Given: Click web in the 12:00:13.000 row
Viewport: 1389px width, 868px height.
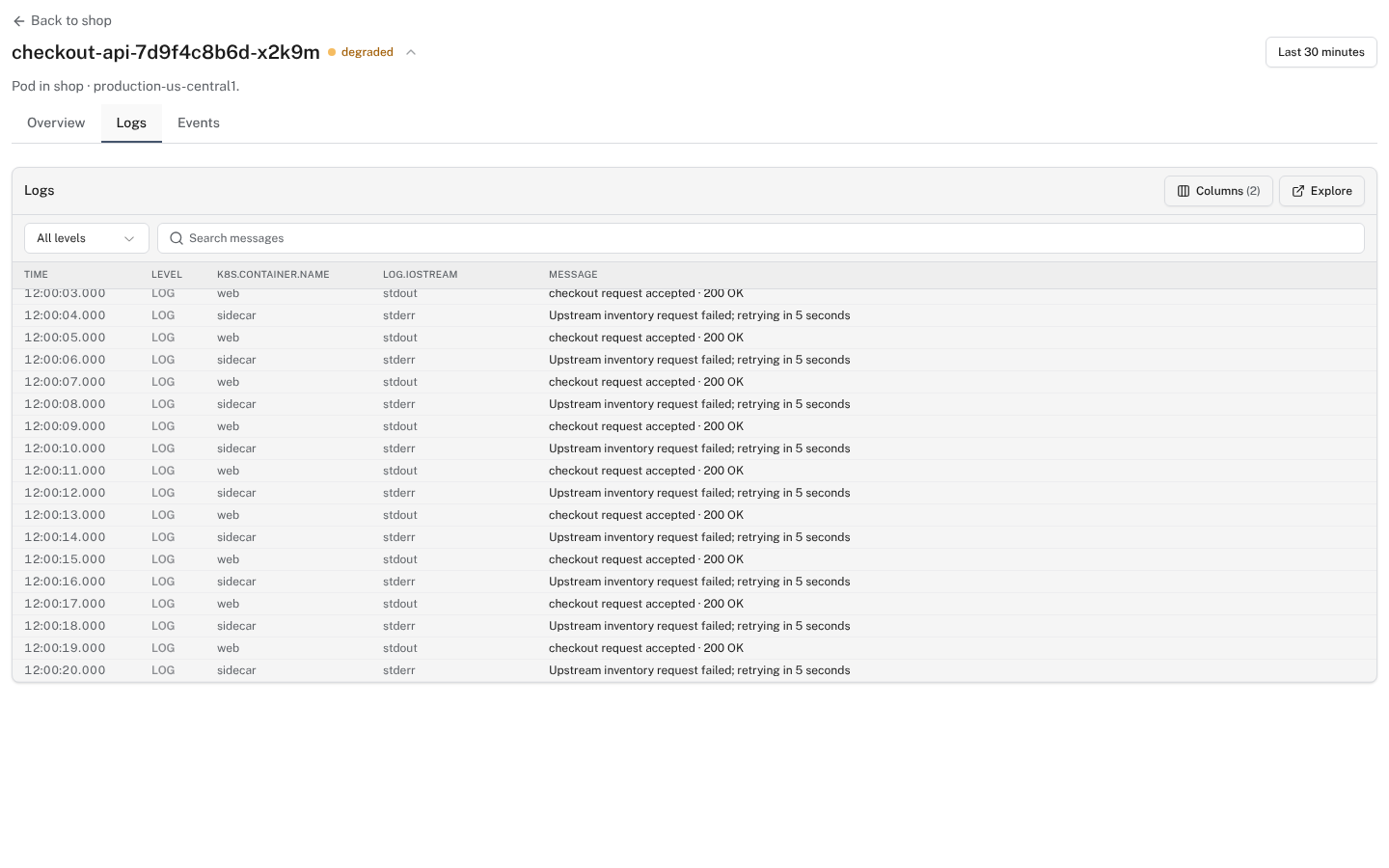Looking at the screenshot, I should coord(228,515).
